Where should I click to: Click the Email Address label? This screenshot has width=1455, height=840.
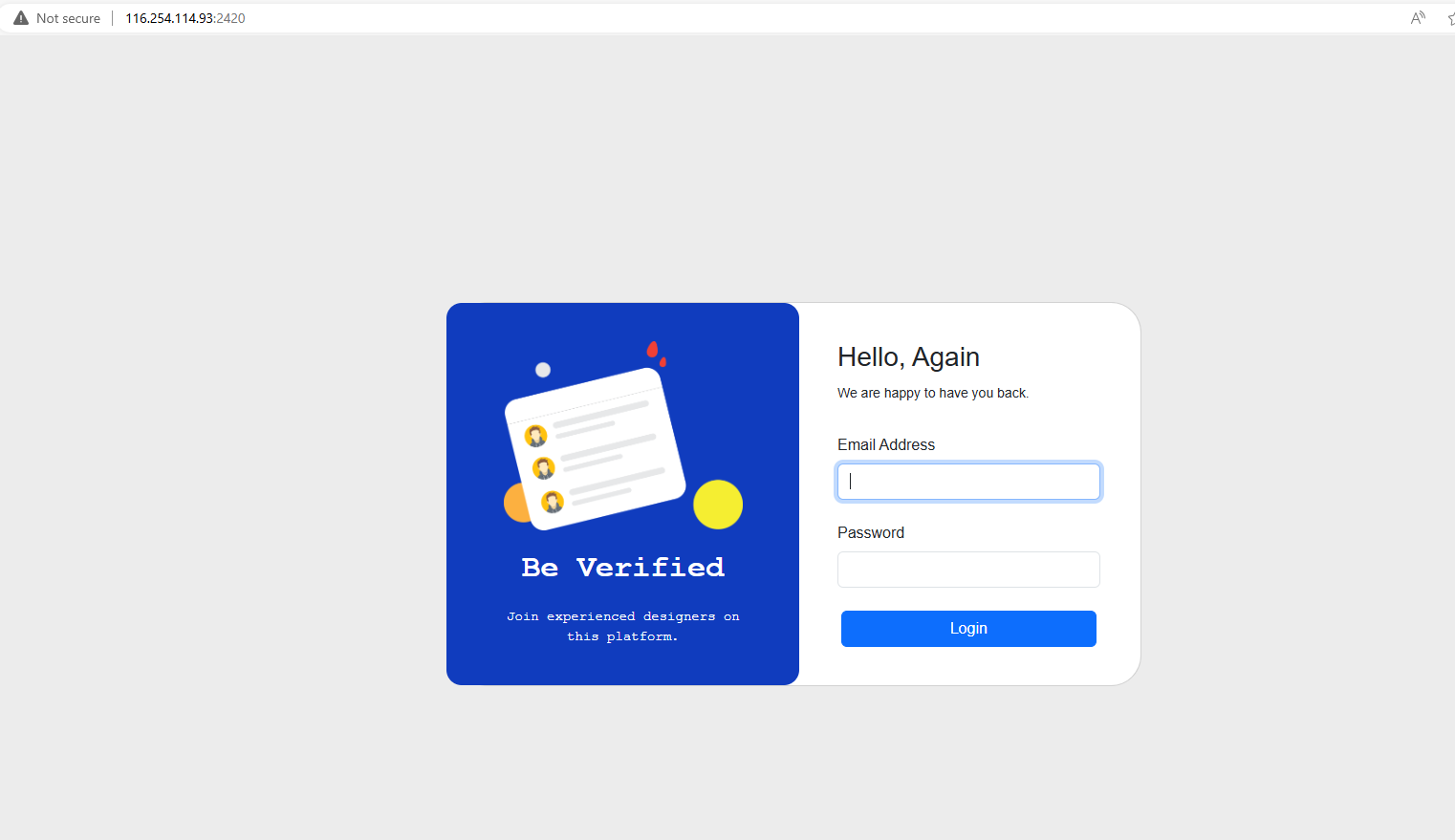[886, 444]
